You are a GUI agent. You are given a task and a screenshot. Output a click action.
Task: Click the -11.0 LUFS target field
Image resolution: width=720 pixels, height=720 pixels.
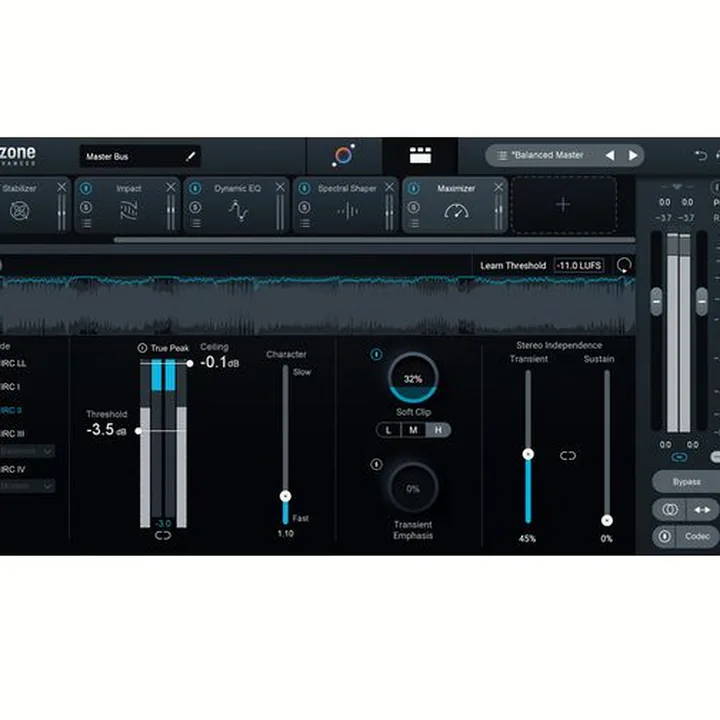tap(579, 266)
